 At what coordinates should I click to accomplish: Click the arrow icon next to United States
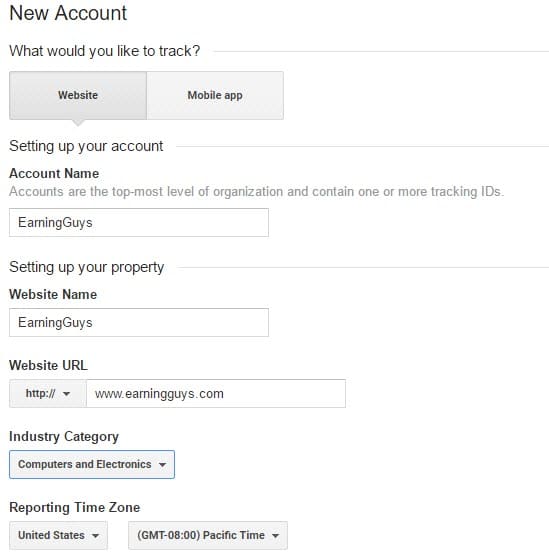(x=95, y=536)
